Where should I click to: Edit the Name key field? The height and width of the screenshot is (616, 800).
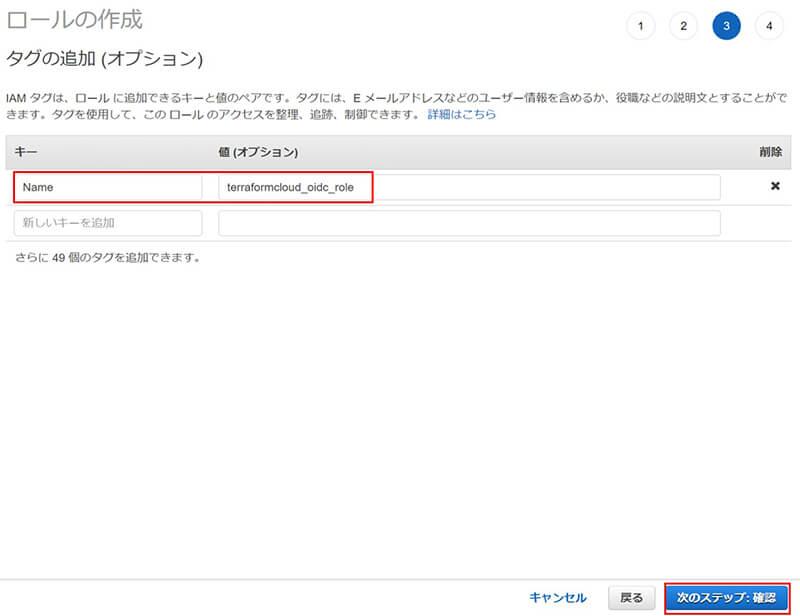[x=108, y=187]
